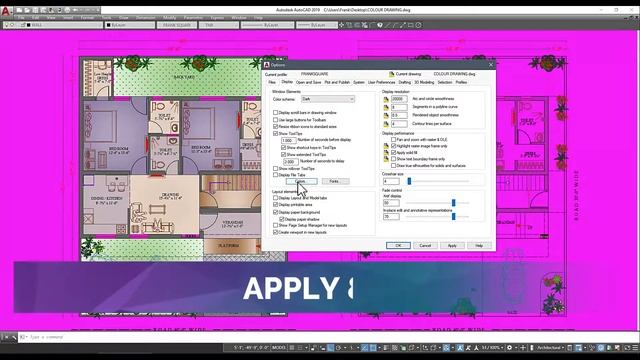
Task: Toggle Isometric drafting in the status bar
Action: [351, 348]
